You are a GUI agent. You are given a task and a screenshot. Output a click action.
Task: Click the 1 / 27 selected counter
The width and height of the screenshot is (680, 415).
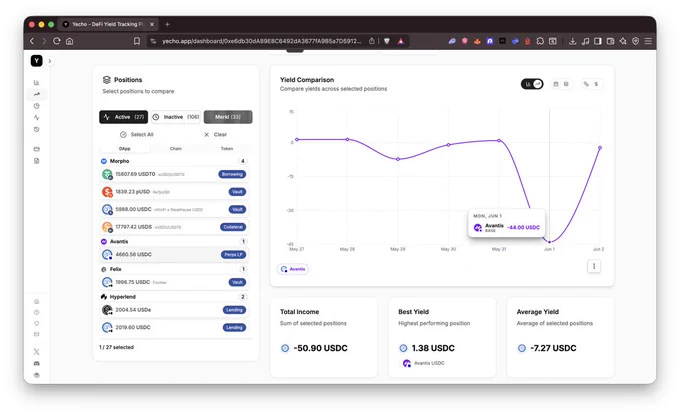116,347
